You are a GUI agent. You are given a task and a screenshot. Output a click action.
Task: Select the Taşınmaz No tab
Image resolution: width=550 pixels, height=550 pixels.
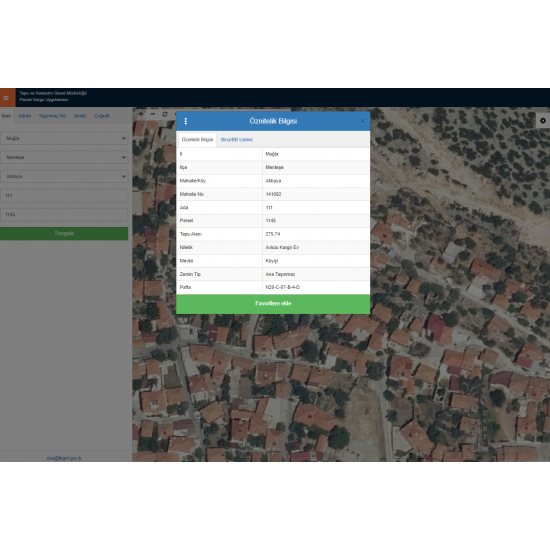tap(52, 116)
